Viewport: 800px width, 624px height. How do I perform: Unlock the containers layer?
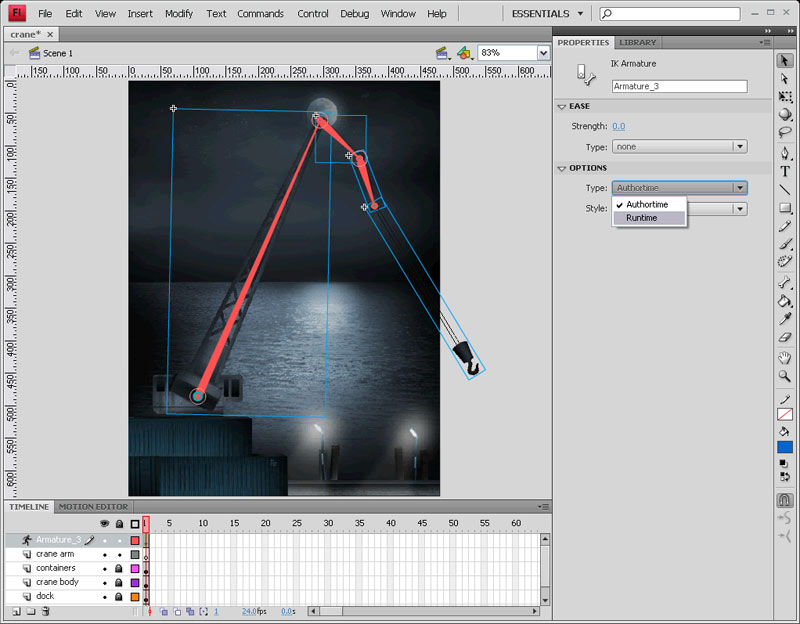point(120,568)
